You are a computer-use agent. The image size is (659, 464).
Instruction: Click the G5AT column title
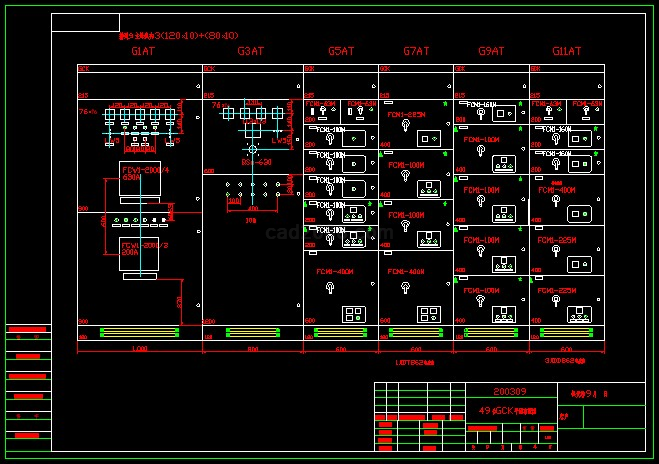[x=341, y=51]
